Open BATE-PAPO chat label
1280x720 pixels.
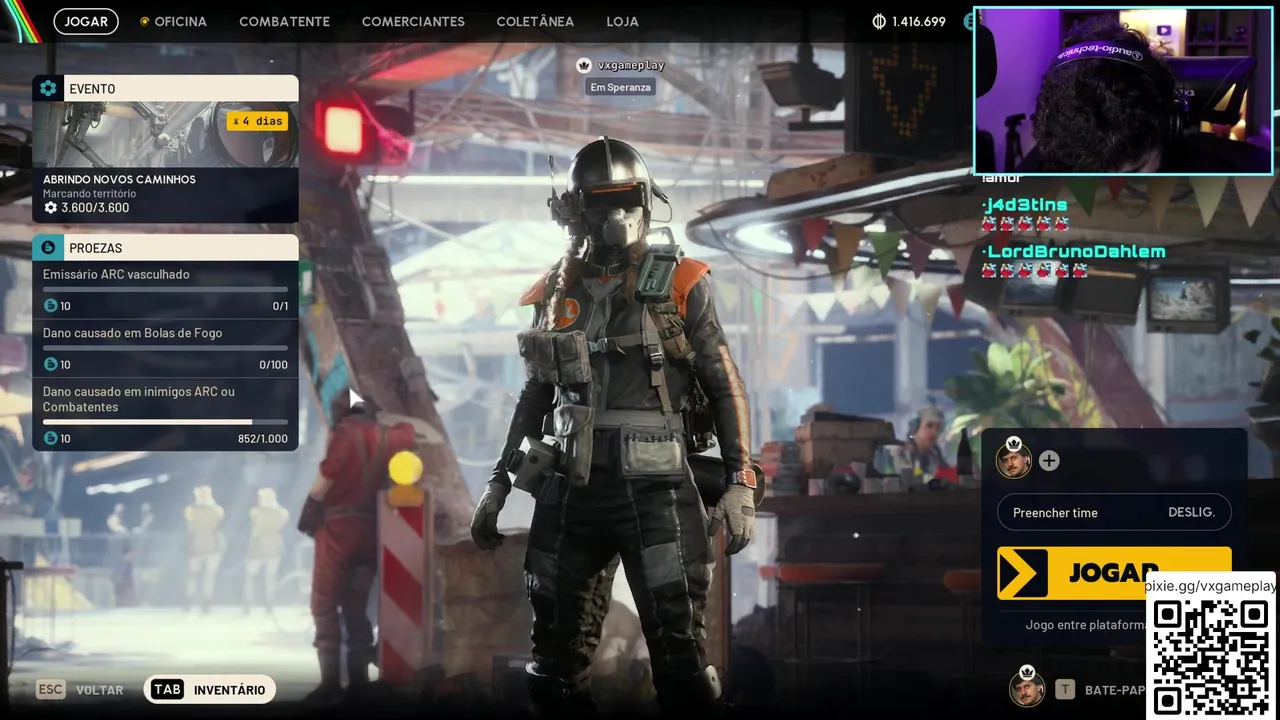point(1114,690)
